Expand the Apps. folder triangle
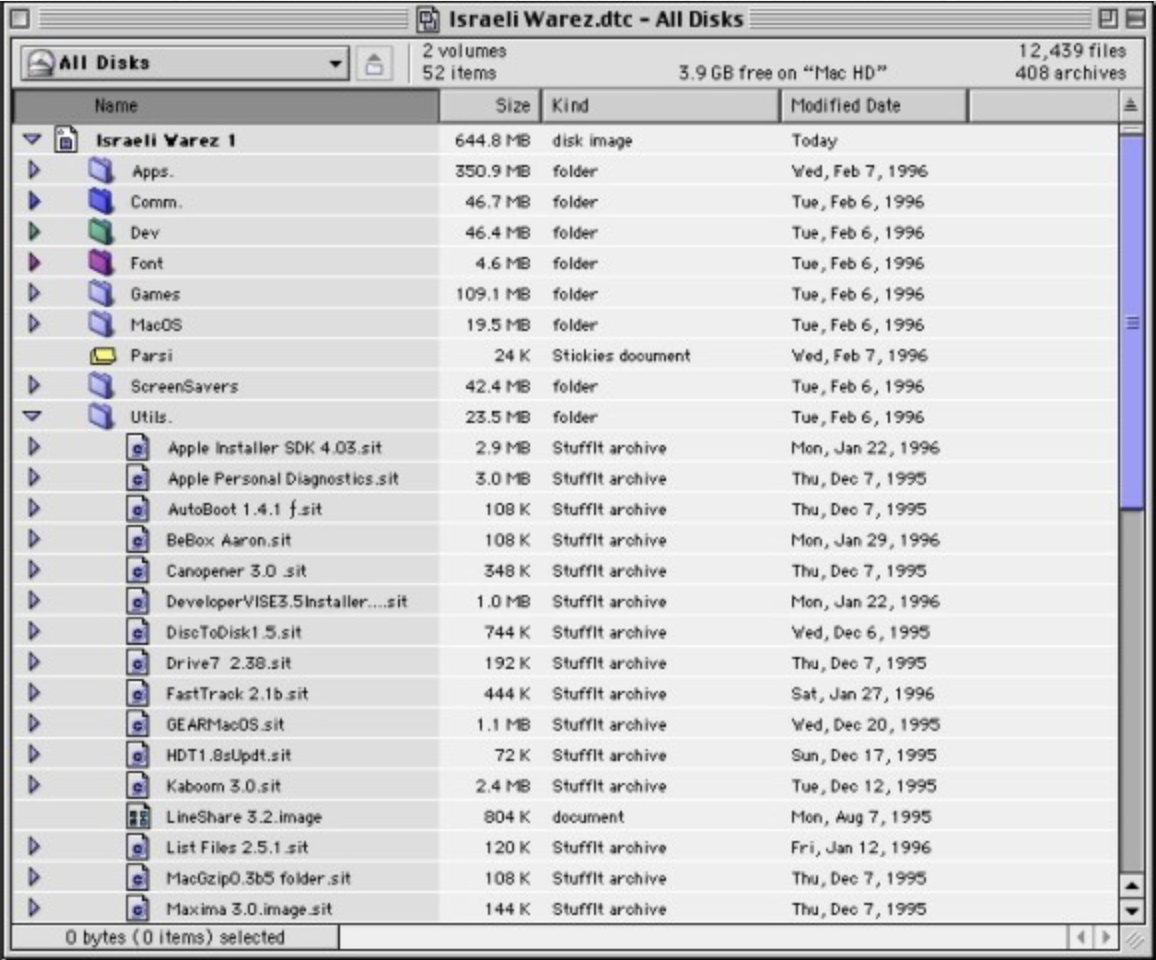1156x960 pixels. click(x=34, y=170)
